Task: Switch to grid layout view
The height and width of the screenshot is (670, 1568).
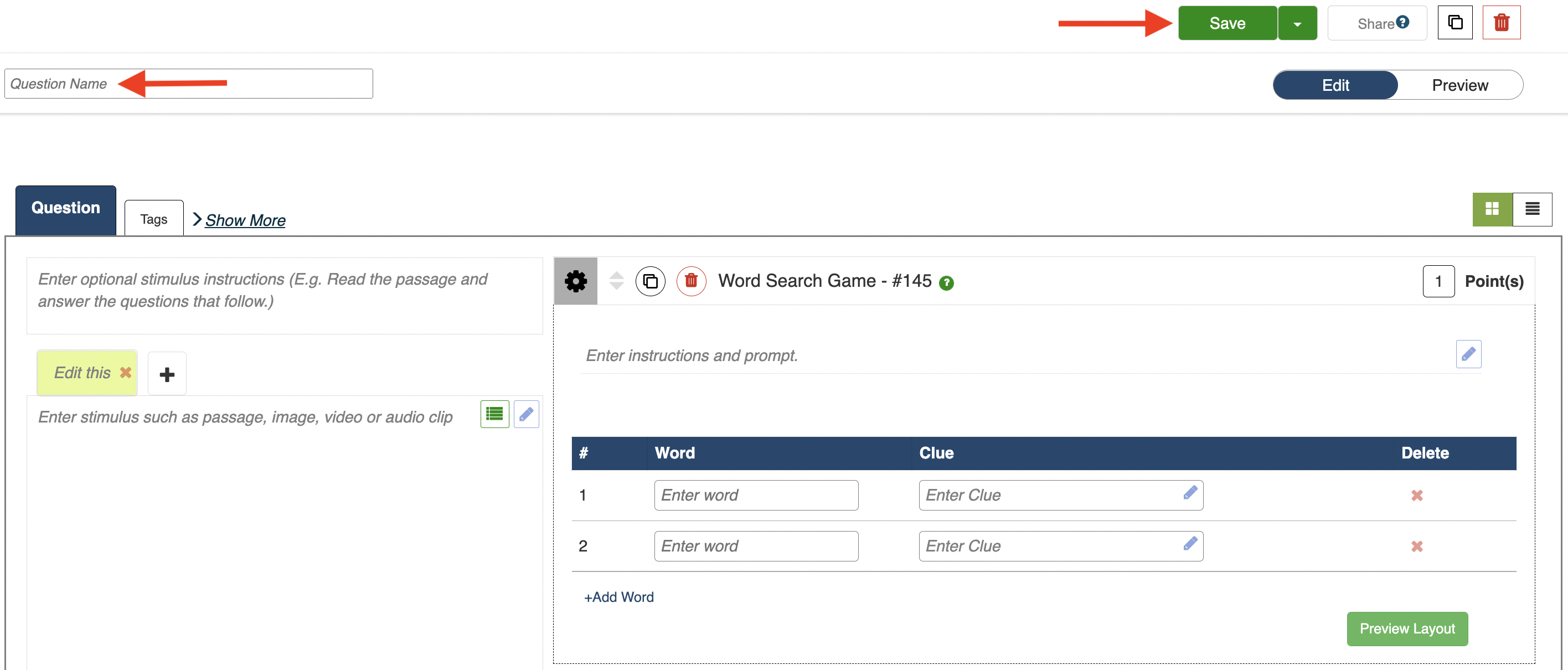Action: pyautogui.click(x=1492, y=209)
